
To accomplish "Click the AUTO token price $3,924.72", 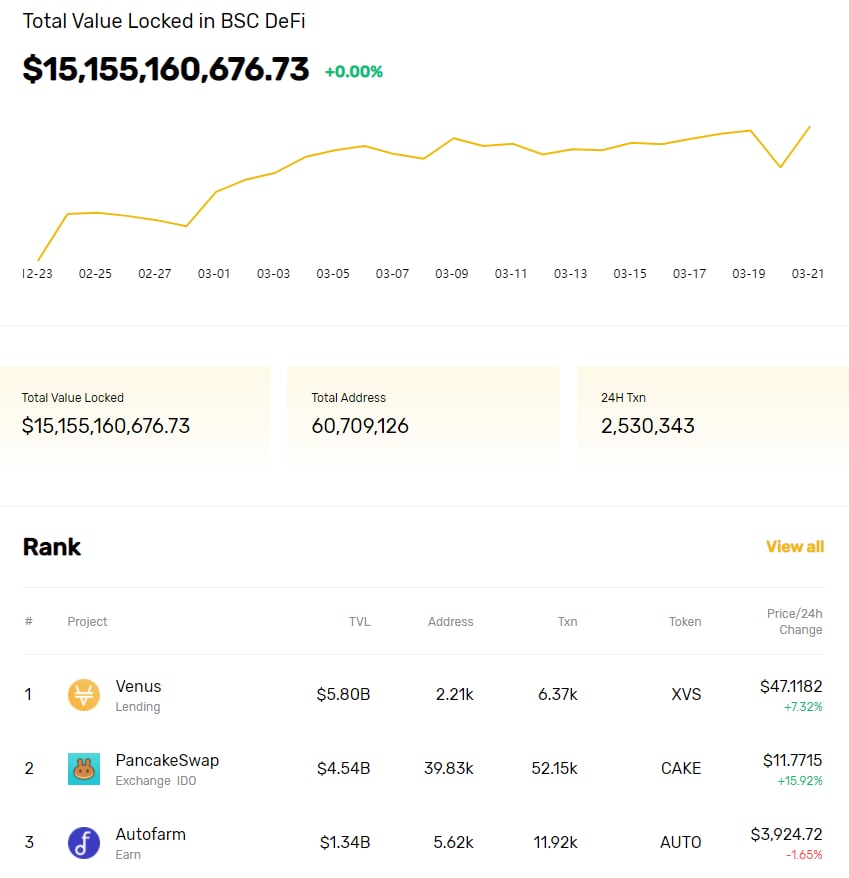I will point(786,834).
